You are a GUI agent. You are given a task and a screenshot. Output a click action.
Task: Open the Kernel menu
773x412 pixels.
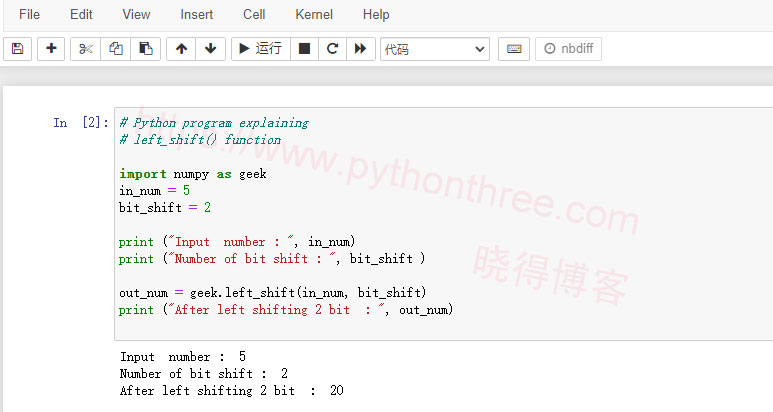(315, 15)
